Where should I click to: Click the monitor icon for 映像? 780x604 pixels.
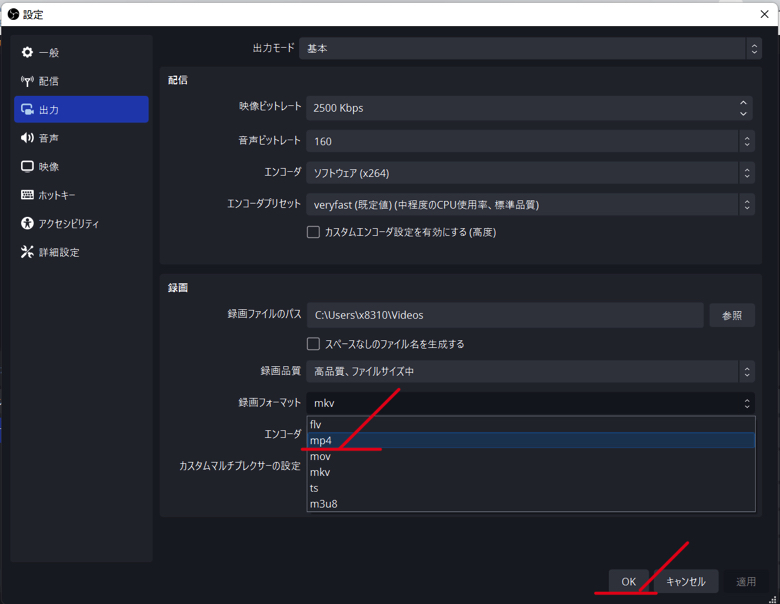coord(27,166)
